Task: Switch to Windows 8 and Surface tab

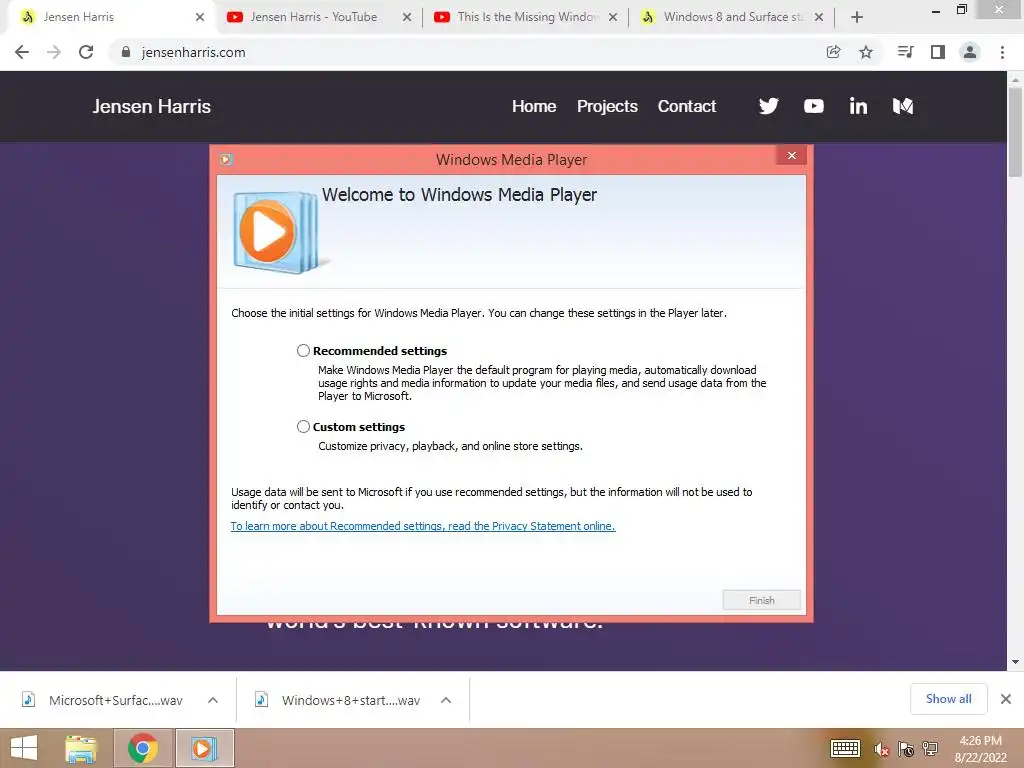Action: point(733,17)
